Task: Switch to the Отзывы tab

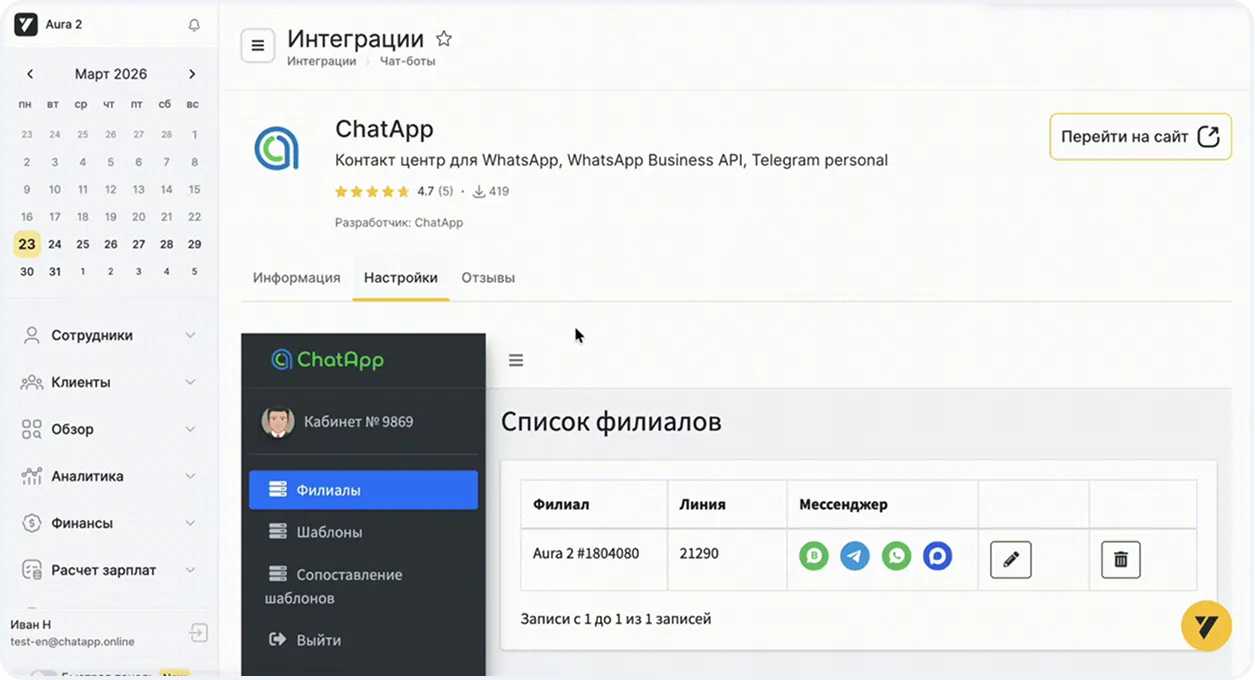Action: (x=488, y=278)
